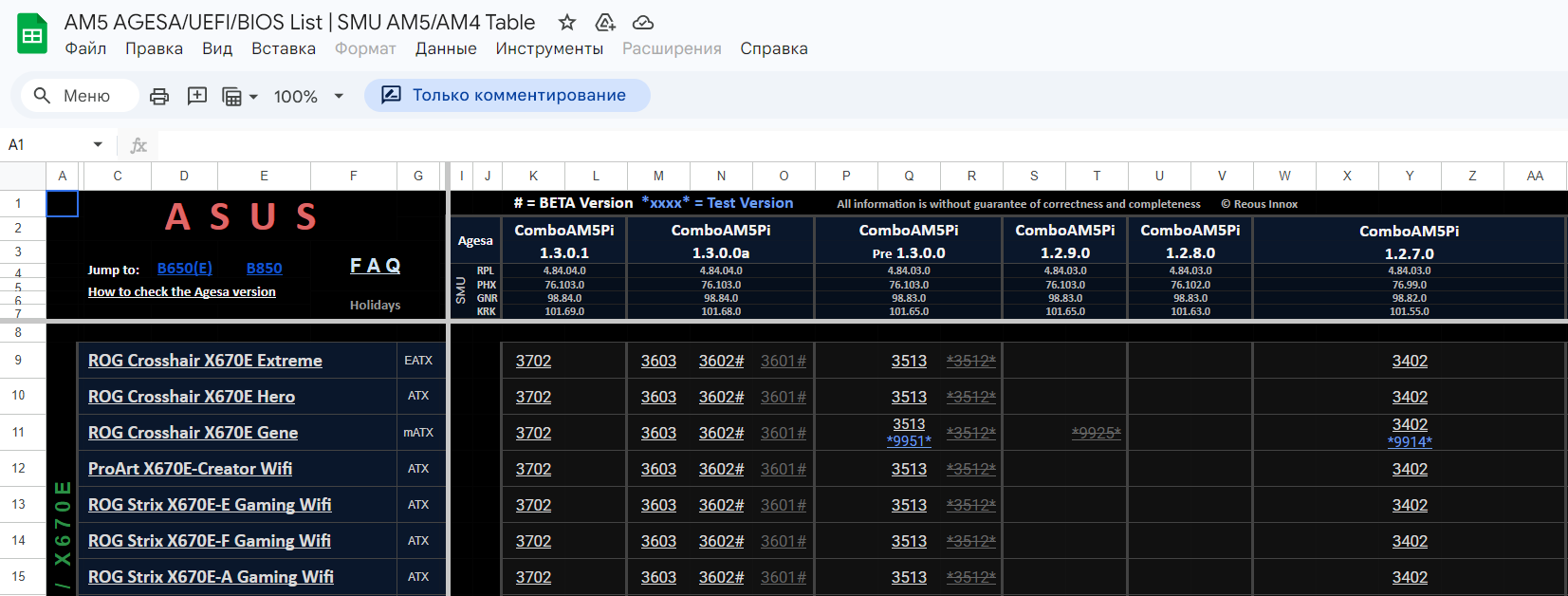Open the Правка menu

coord(154,48)
